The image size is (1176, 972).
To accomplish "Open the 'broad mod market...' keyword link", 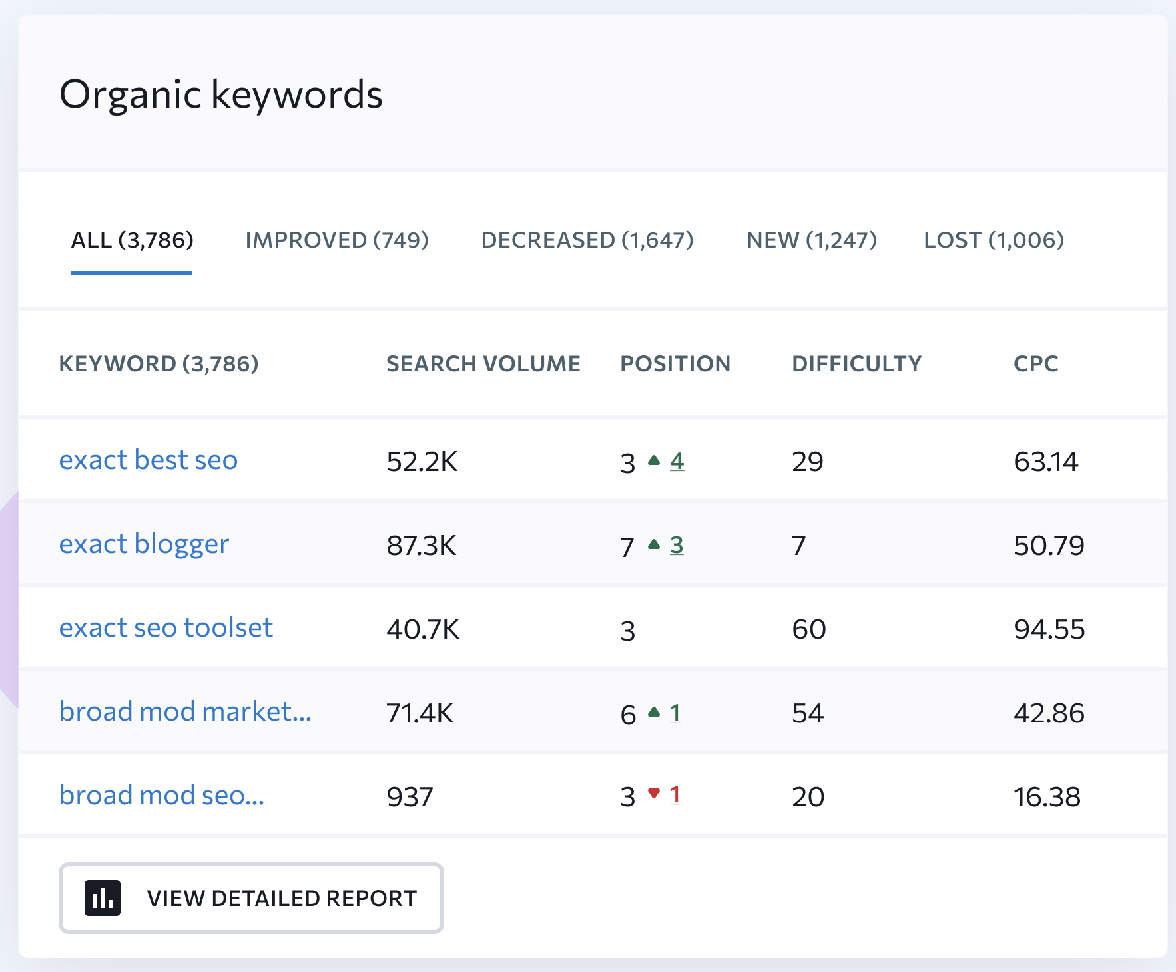I will [x=185, y=712].
